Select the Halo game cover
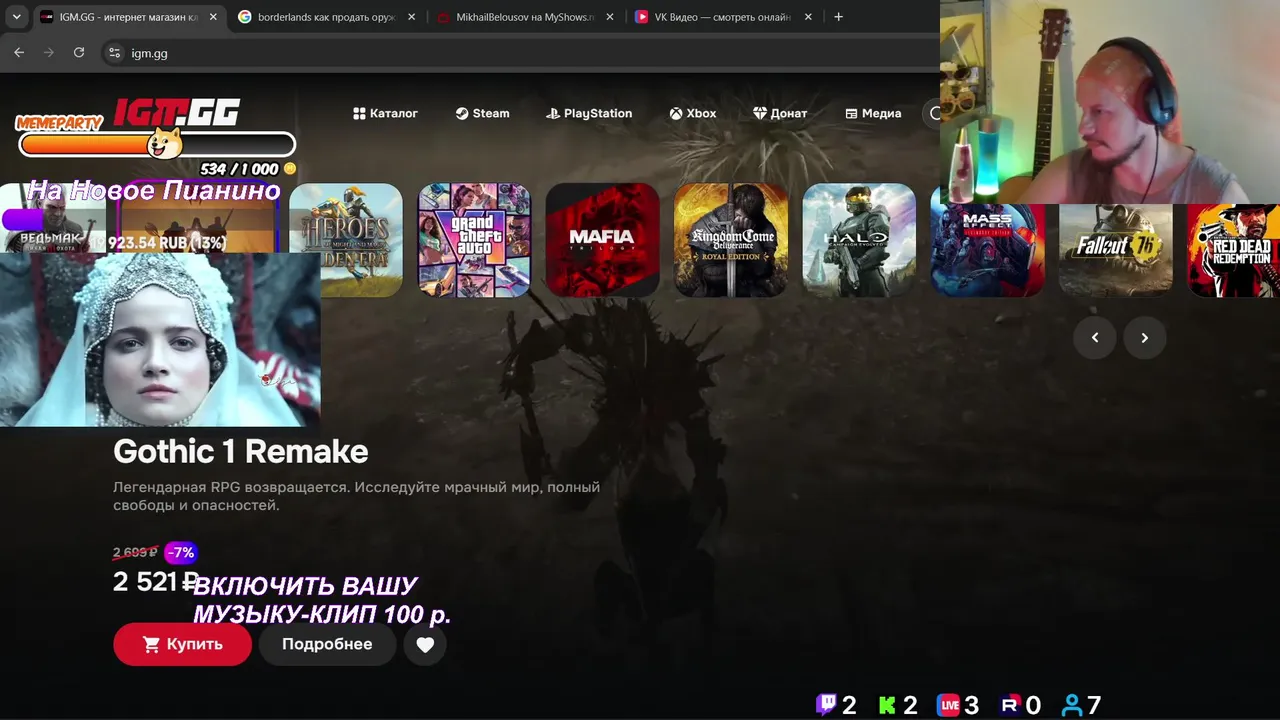Viewport: 1280px width, 720px height. [x=859, y=240]
